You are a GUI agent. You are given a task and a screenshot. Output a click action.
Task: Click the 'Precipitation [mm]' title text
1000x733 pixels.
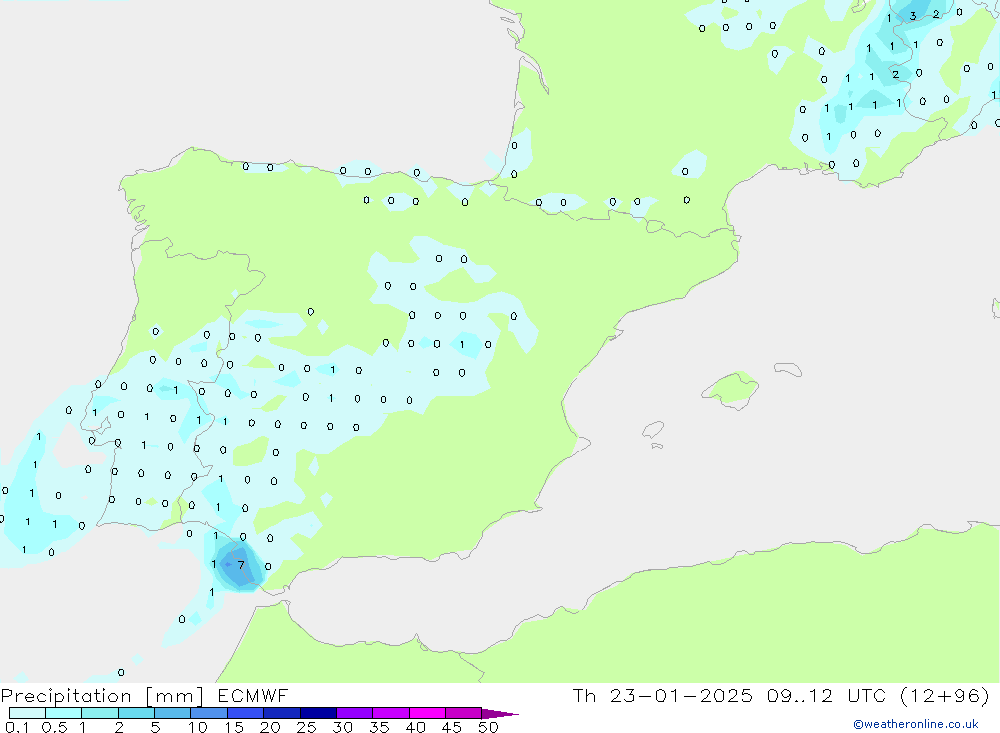click(102, 696)
